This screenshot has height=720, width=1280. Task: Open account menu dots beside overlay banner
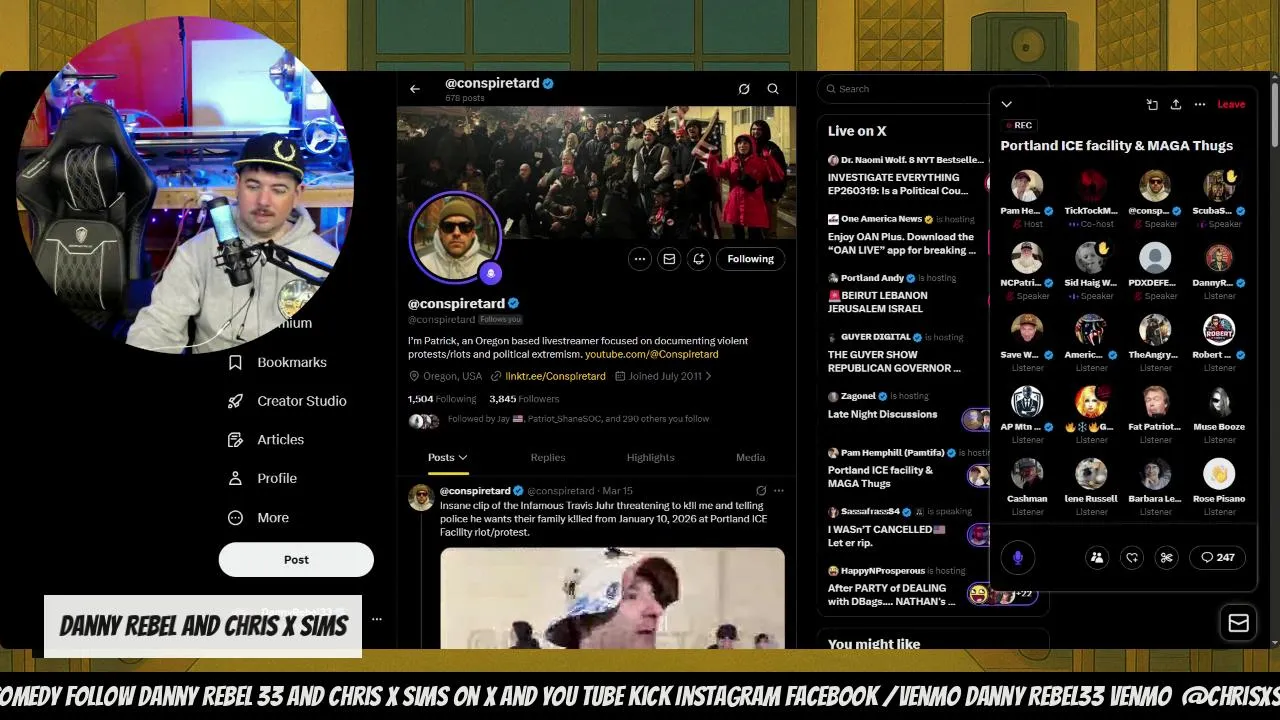click(377, 619)
